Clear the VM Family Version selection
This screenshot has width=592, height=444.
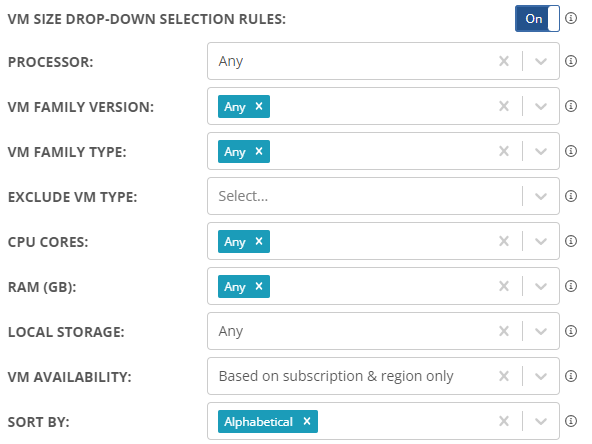tap(504, 106)
